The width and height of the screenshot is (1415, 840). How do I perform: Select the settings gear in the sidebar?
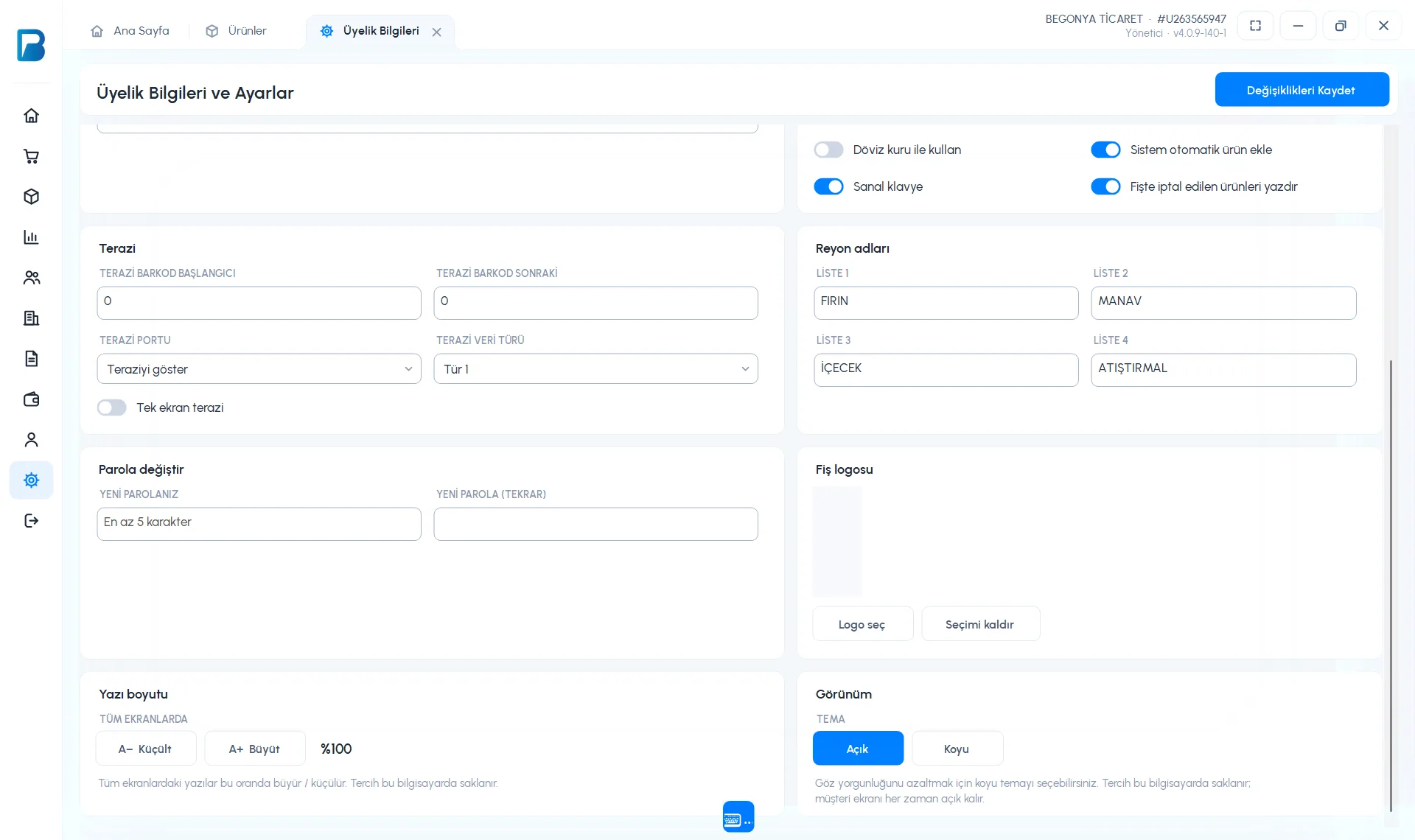[x=31, y=480]
